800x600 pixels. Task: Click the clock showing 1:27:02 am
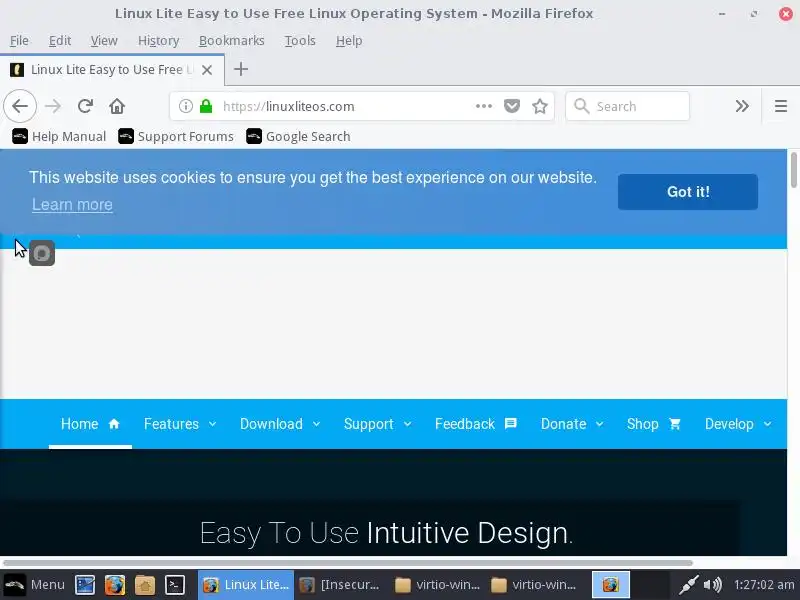point(764,585)
